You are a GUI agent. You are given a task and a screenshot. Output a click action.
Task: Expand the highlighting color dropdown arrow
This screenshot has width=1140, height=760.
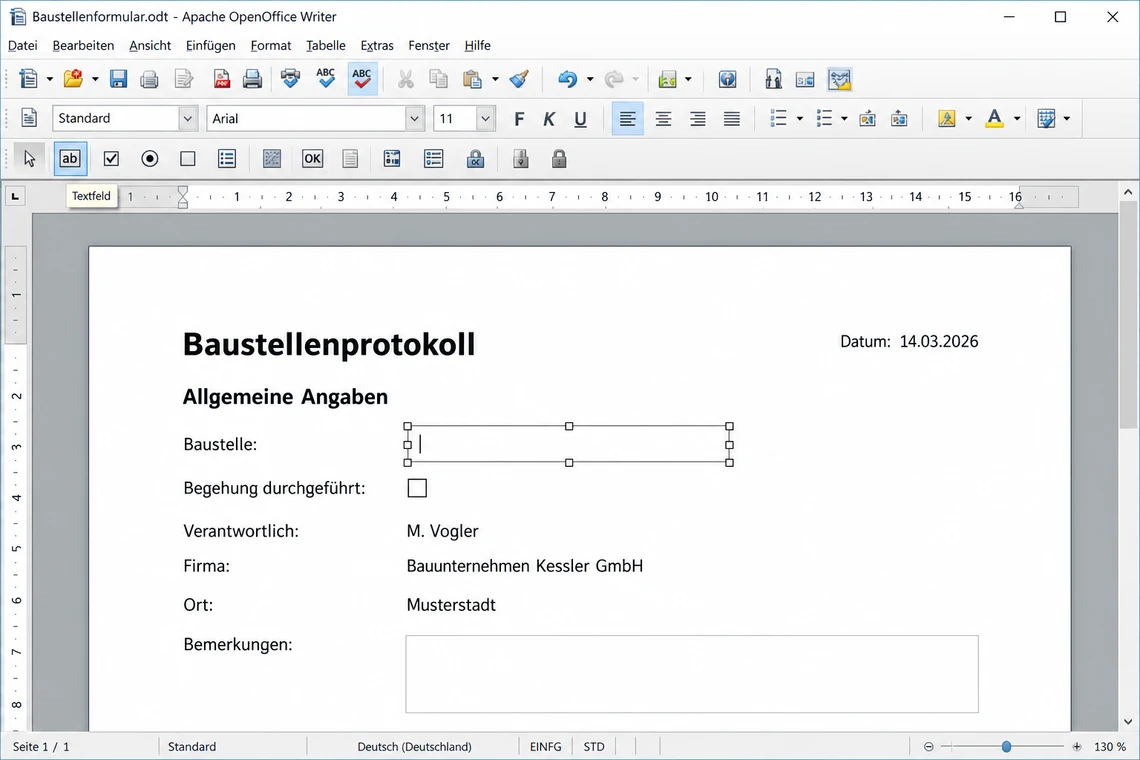(x=968, y=119)
